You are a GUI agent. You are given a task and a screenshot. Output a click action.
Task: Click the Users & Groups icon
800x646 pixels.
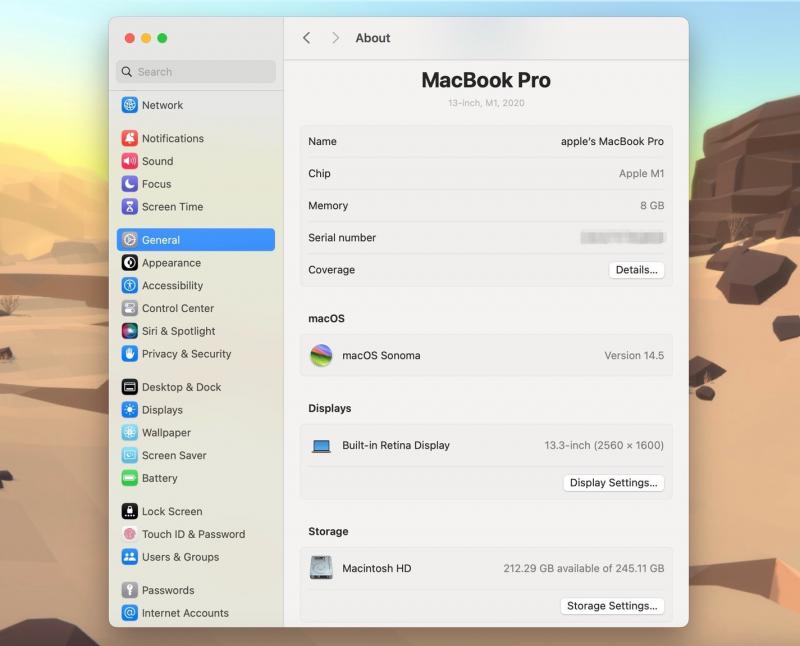(x=130, y=557)
